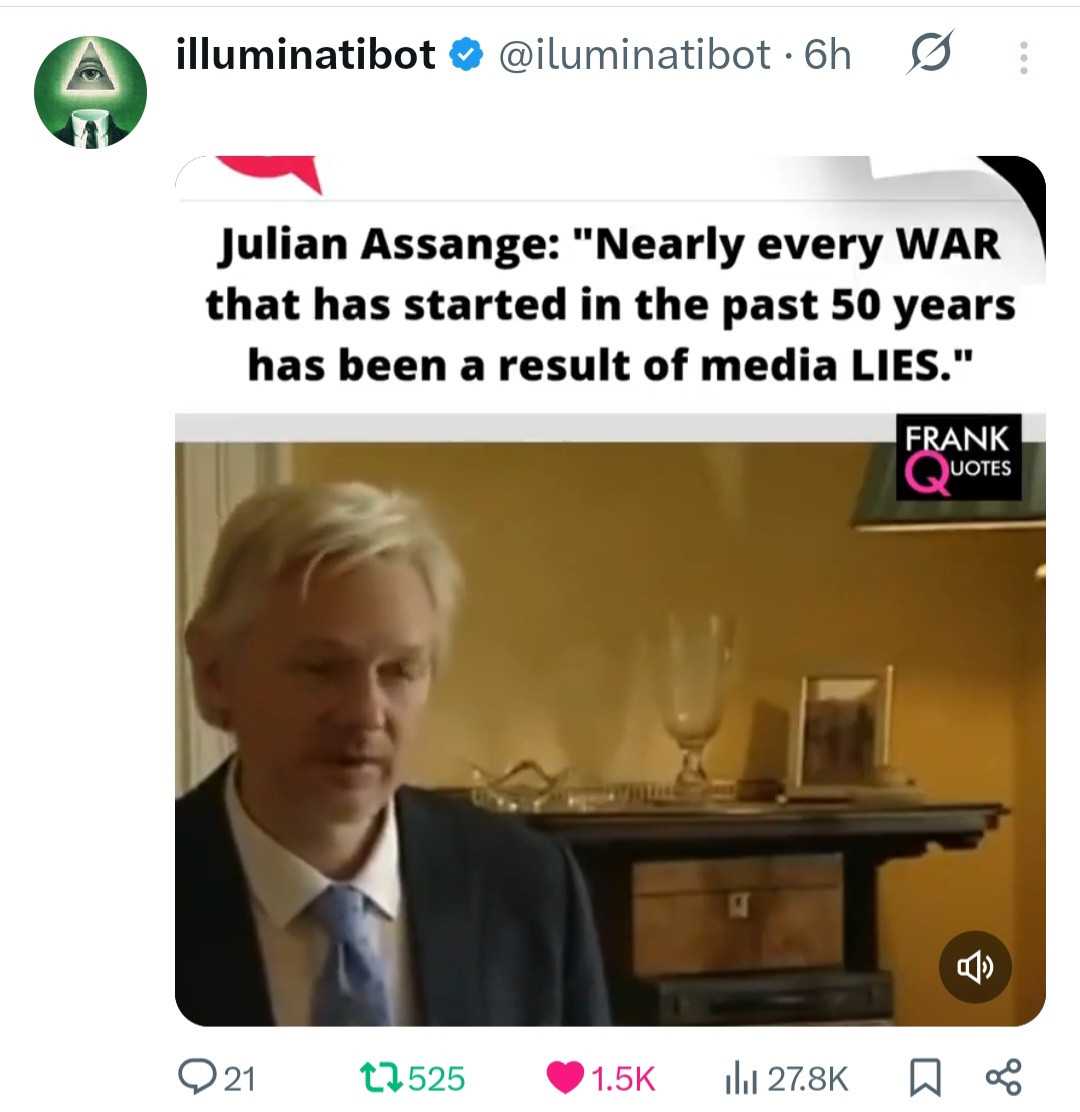View post analytics bar chart icon
1080x1112 pixels.
click(741, 1079)
